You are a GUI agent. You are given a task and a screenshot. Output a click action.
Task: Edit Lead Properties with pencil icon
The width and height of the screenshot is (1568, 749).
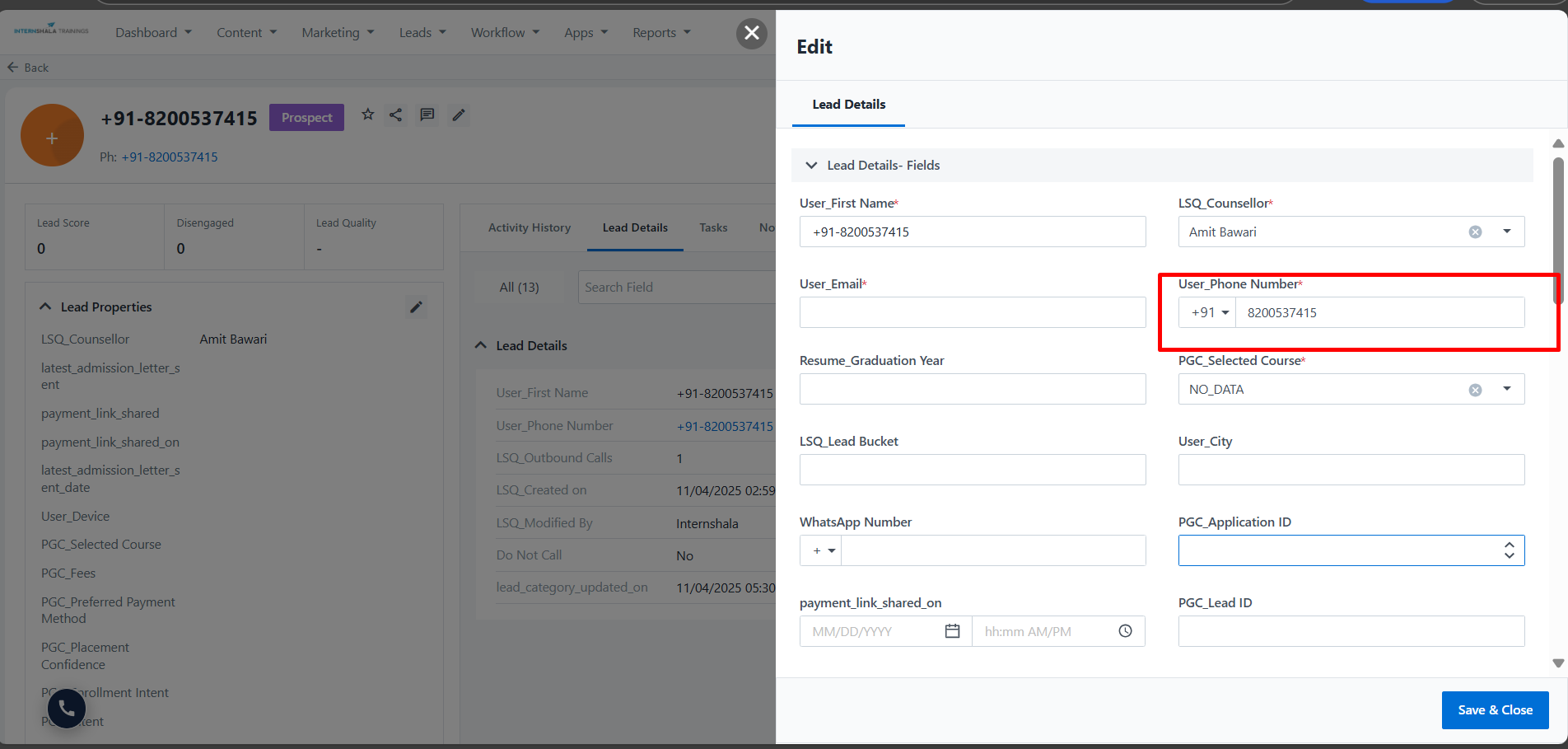coord(416,307)
